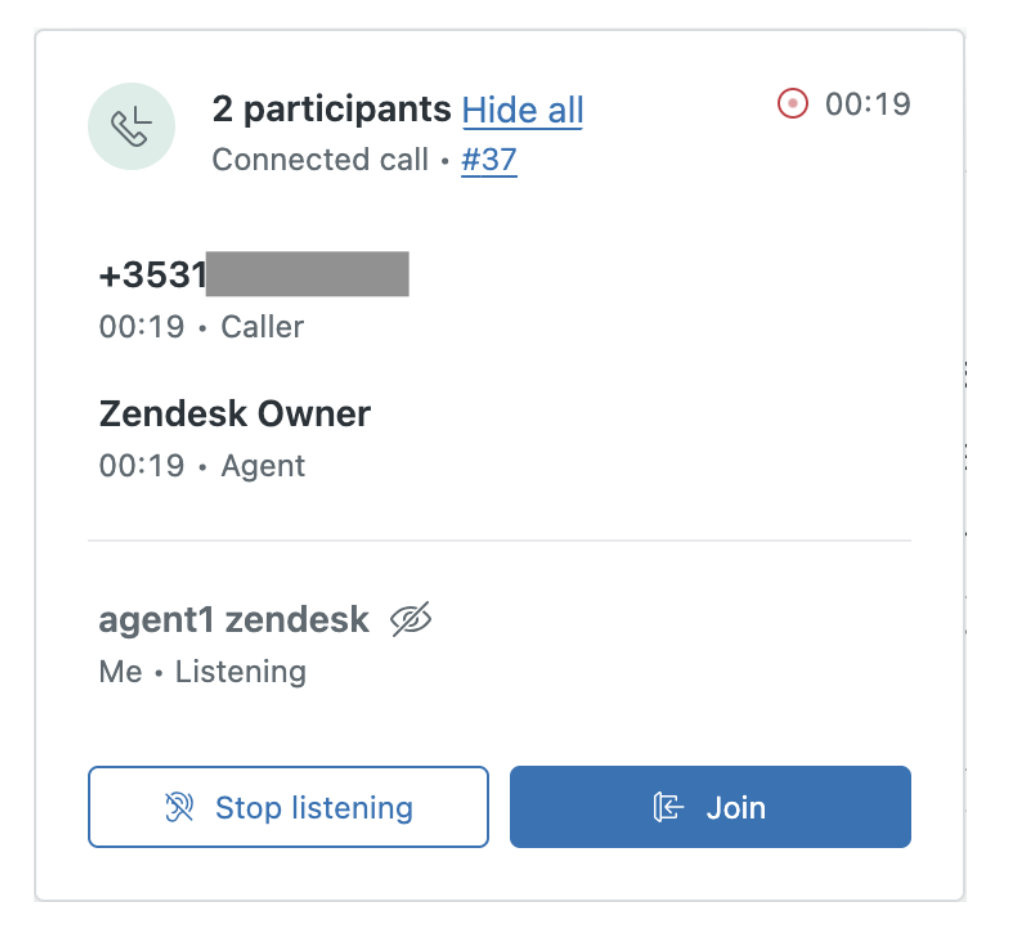This screenshot has width=1020, height=928.
Task: Join the call with the Join button
Action: click(x=710, y=807)
